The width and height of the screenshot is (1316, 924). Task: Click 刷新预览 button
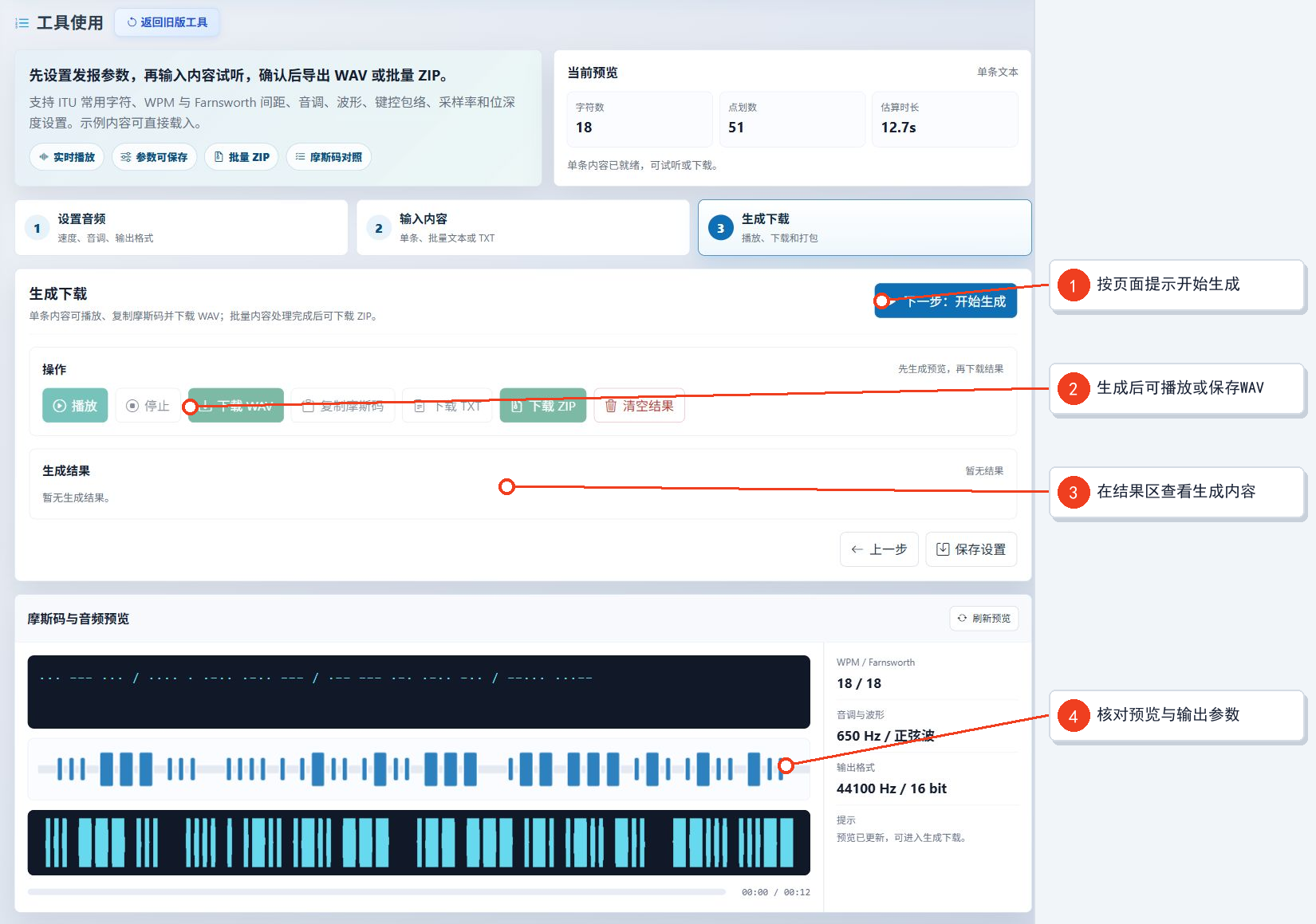click(983, 619)
